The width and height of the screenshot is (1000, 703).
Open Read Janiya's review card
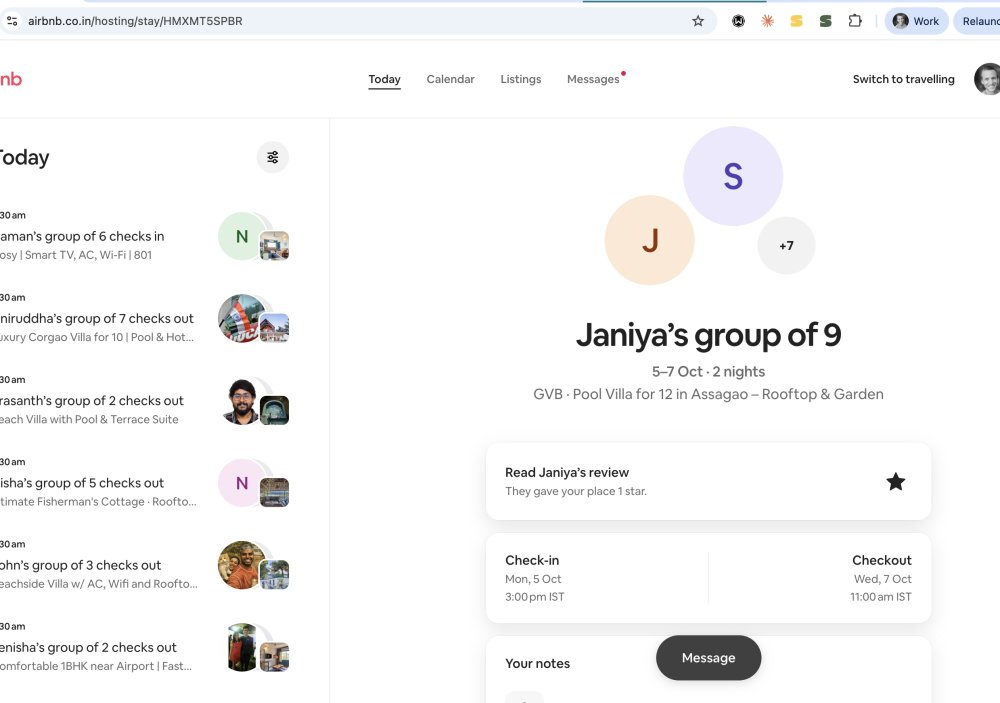[709, 482]
